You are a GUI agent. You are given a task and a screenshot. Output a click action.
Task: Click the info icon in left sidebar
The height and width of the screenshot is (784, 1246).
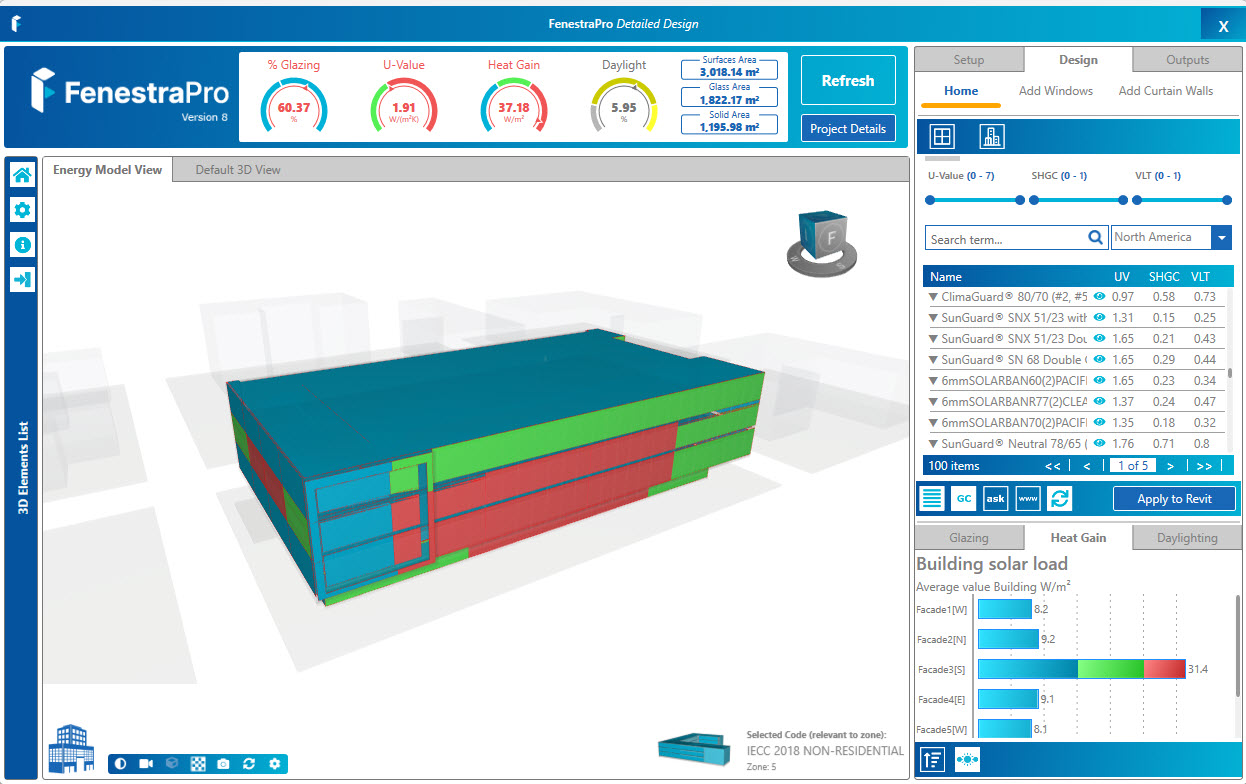pos(22,245)
